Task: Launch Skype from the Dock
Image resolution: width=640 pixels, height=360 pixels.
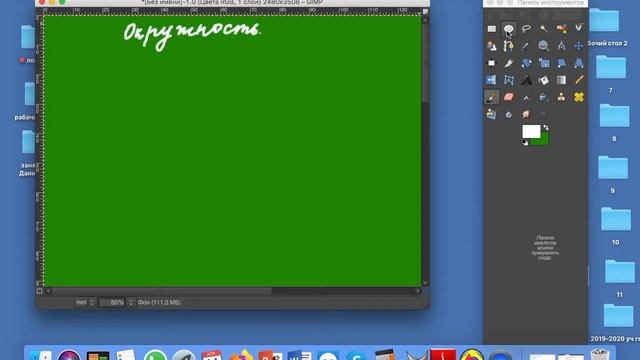Action: coord(357,356)
